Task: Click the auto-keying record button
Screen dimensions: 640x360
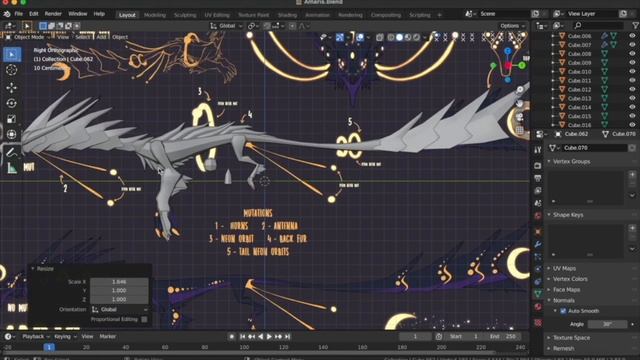Action: [x=231, y=336]
